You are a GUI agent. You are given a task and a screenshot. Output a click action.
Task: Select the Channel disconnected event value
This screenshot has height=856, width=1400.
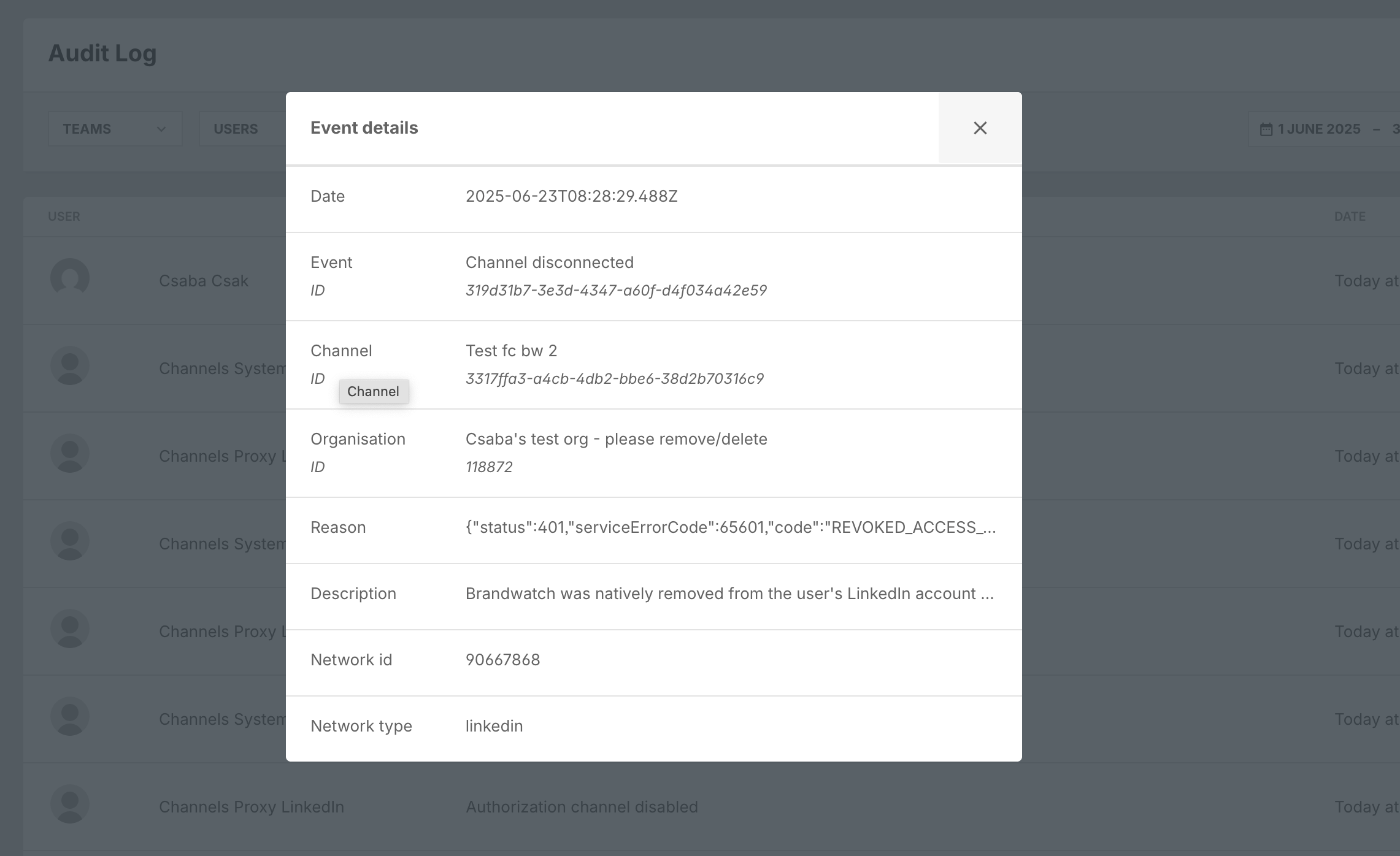(550, 262)
